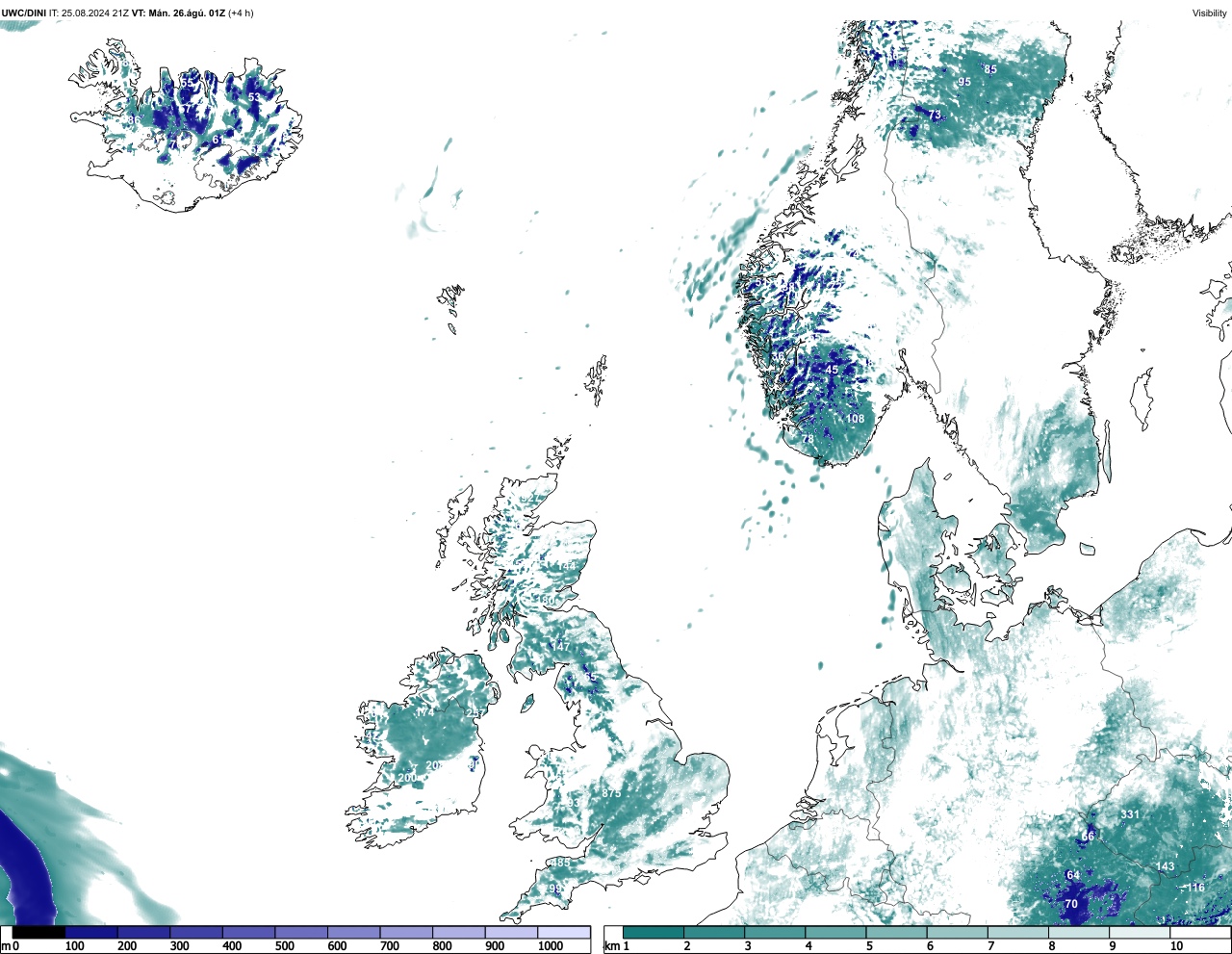Click the 700 tick on the metre legend
Viewport: 1232px width, 954px height.
coord(390,946)
